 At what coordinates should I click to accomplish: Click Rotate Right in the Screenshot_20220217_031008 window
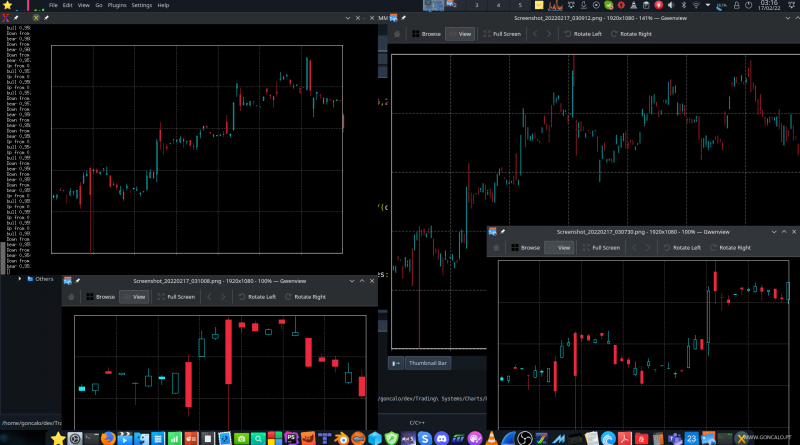pyautogui.click(x=305, y=297)
